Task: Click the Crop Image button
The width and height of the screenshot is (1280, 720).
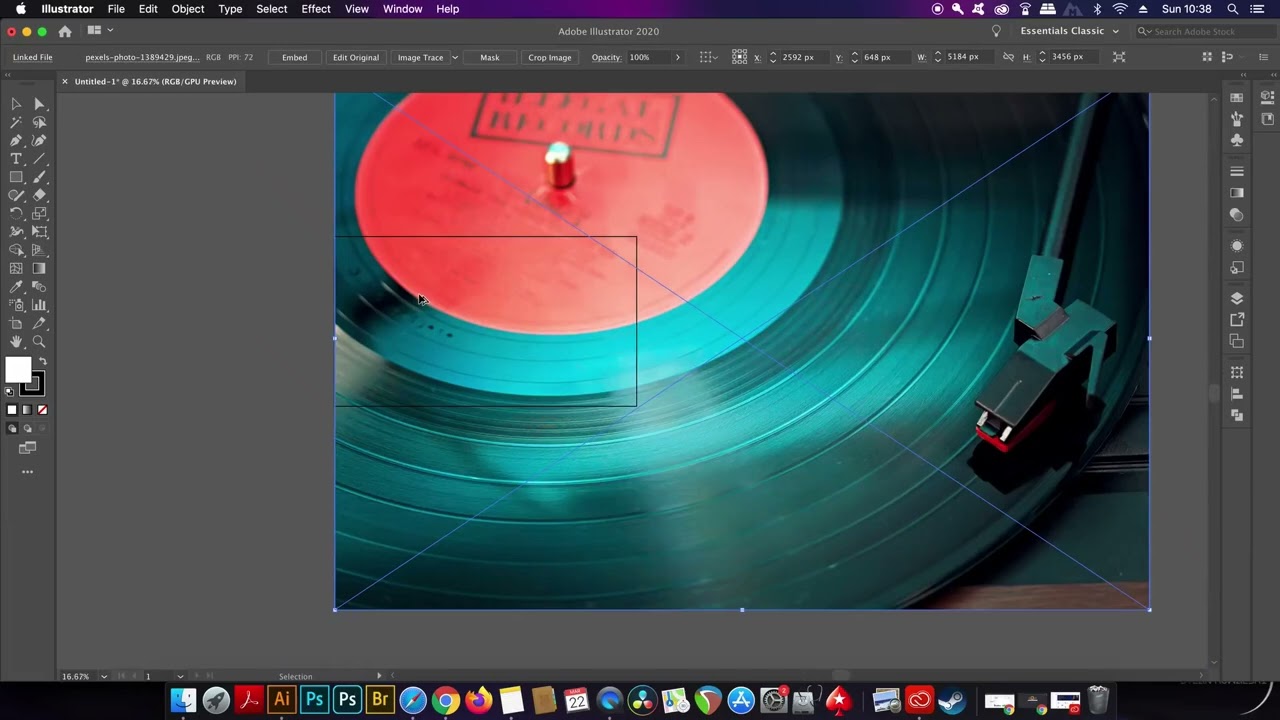Action: click(x=550, y=57)
